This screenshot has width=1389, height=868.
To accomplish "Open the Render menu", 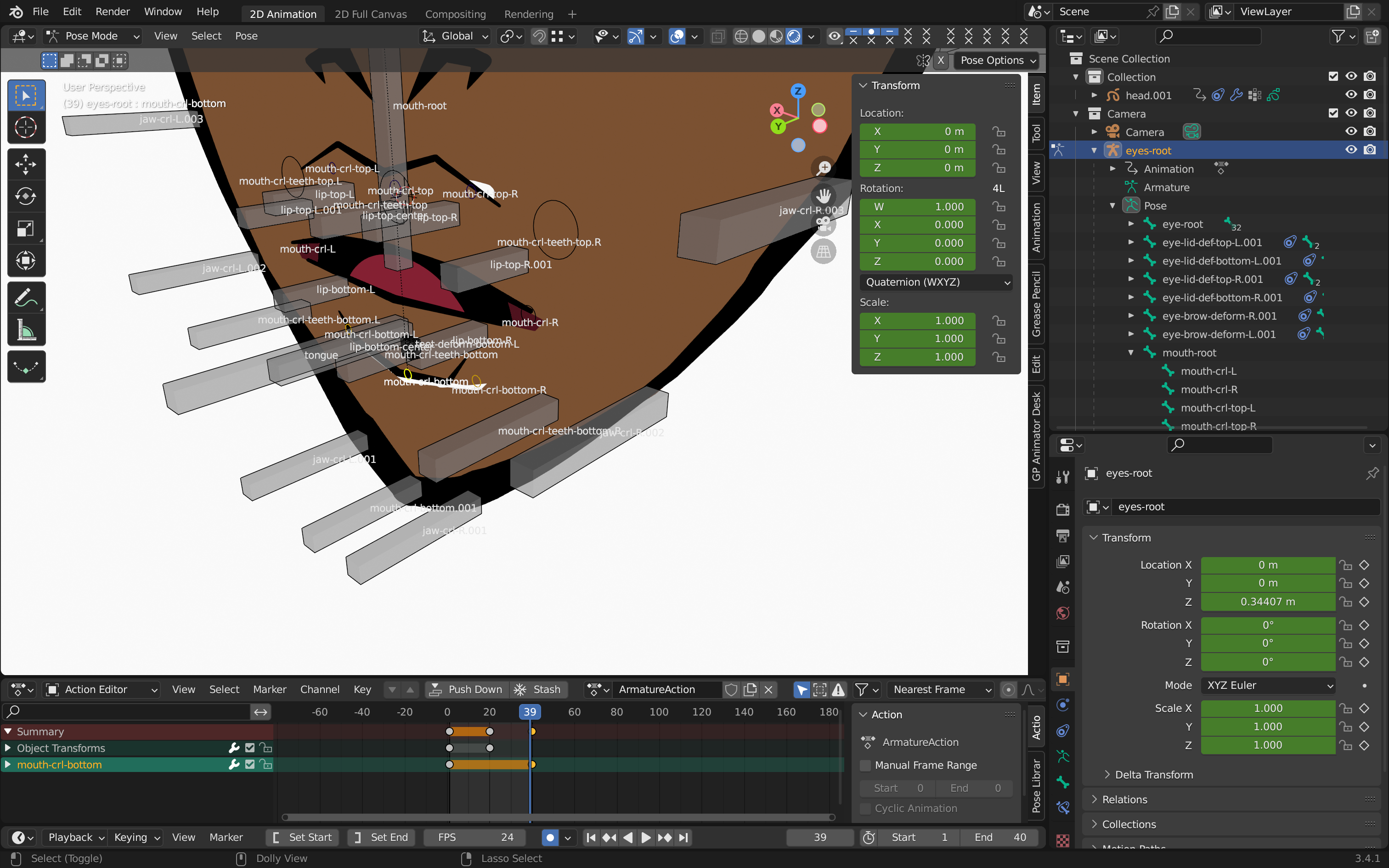I will pyautogui.click(x=113, y=11).
